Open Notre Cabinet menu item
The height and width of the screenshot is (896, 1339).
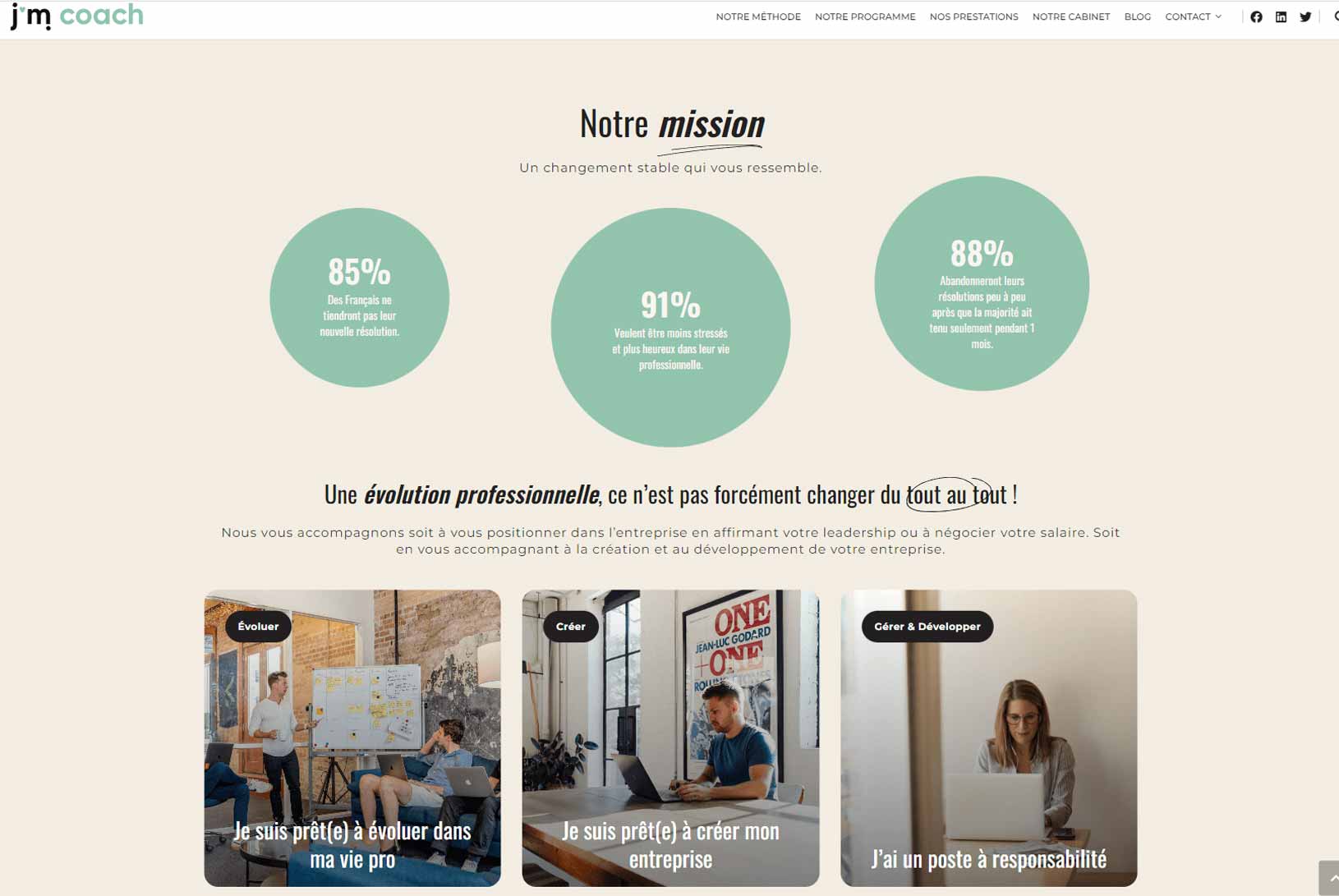[1071, 16]
